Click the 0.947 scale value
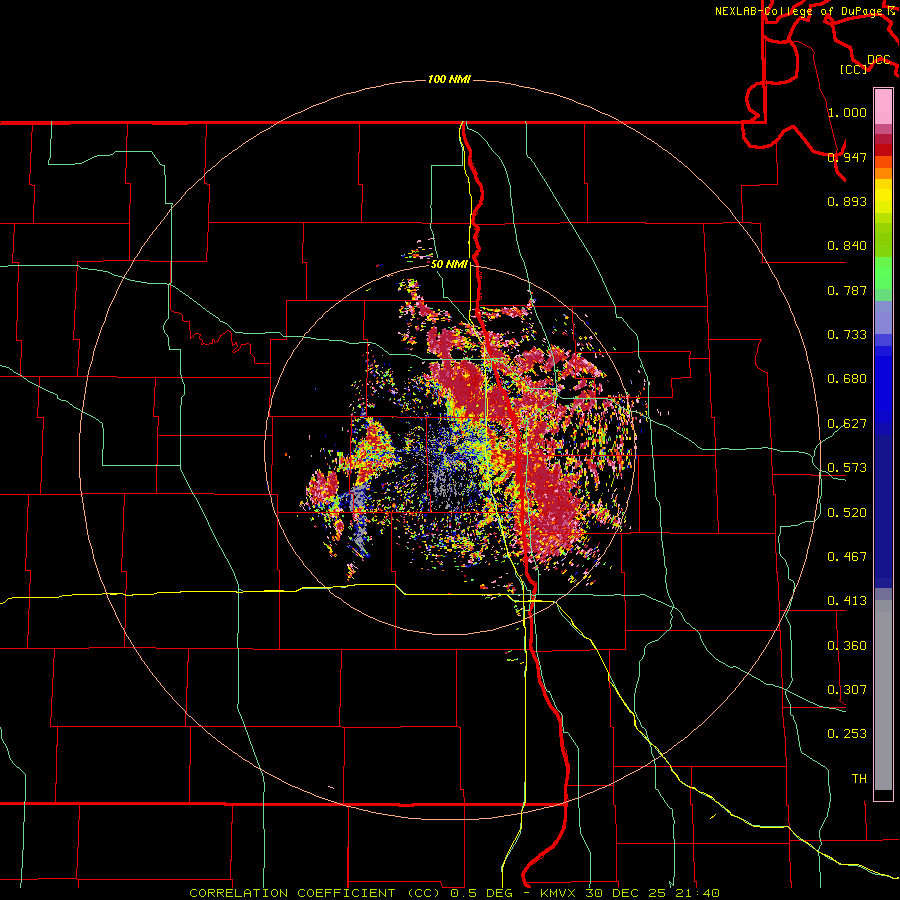 847,157
